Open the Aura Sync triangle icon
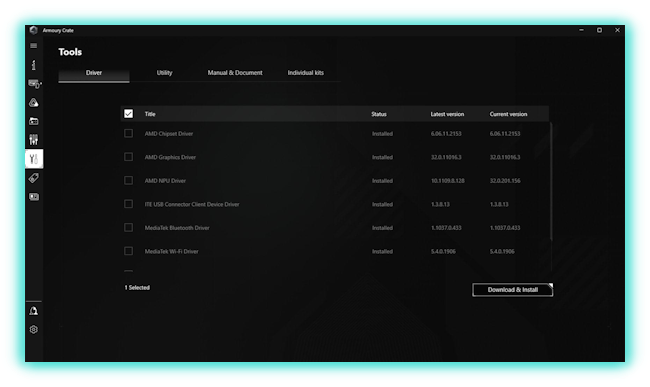This screenshot has width=650, height=387. (x=34, y=103)
